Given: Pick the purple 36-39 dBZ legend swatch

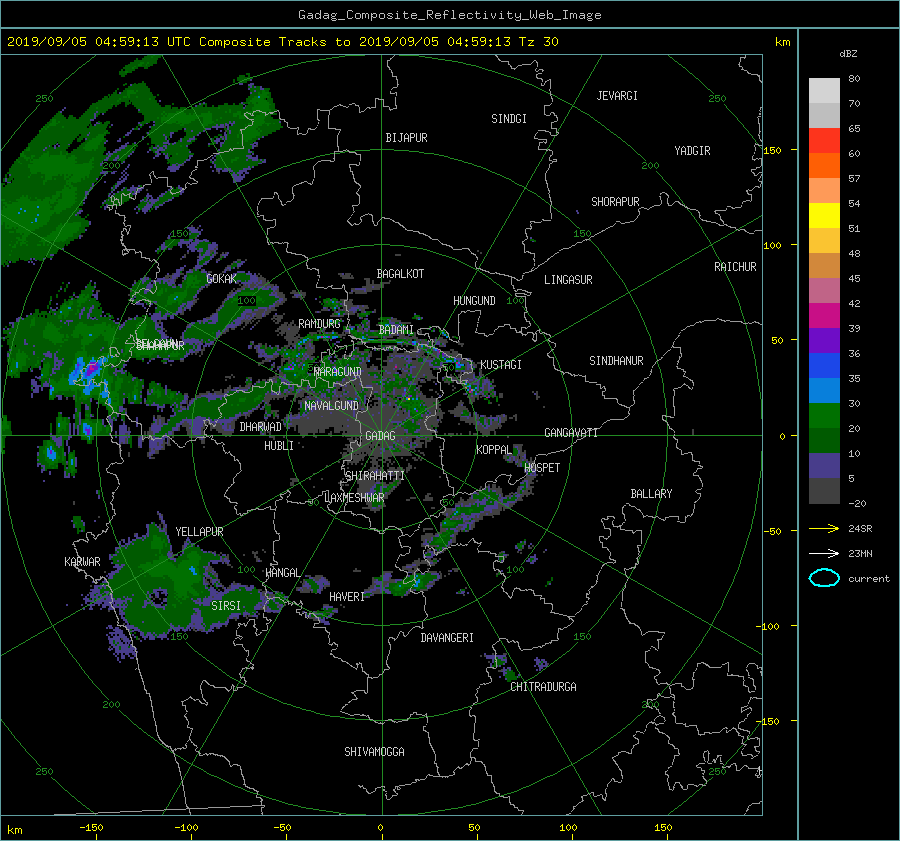Looking at the screenshot, I should 824,341.
